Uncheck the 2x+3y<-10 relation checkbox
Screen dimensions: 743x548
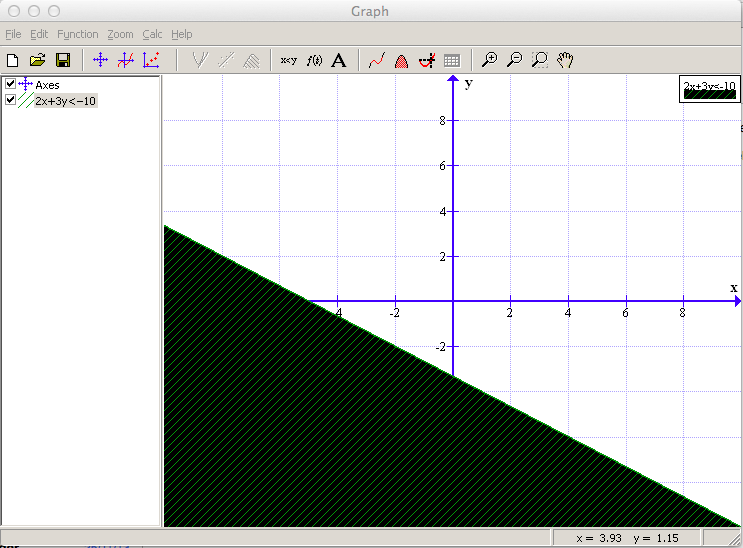click(x=10, y=100)
